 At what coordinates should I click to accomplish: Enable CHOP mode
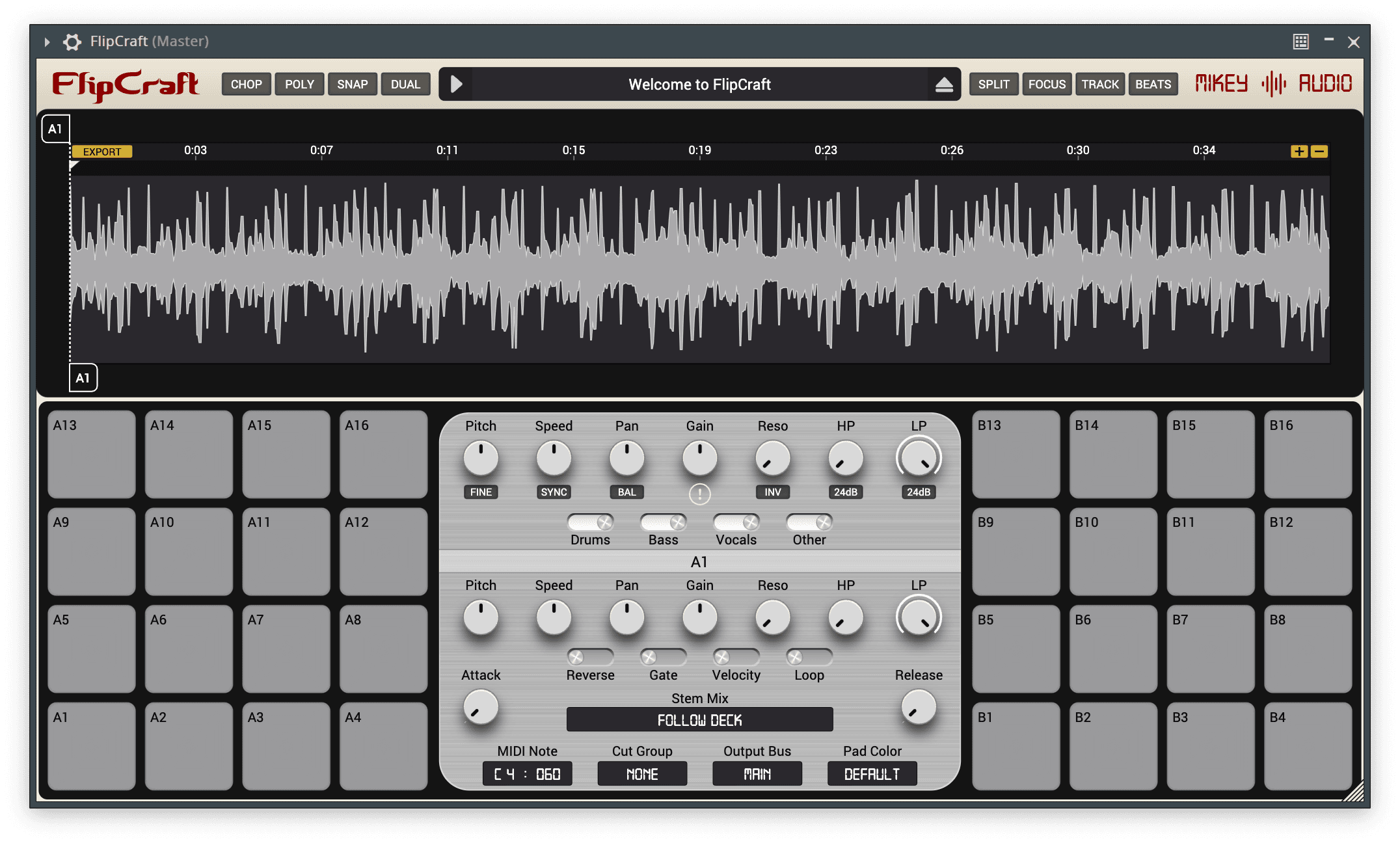coord(247,85)
